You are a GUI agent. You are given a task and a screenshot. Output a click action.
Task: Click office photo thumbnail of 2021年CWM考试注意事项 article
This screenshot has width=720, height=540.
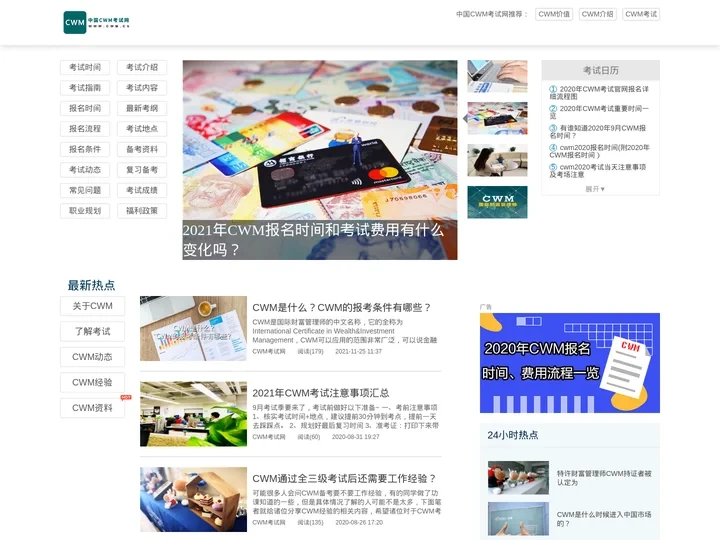coord(193,414)
